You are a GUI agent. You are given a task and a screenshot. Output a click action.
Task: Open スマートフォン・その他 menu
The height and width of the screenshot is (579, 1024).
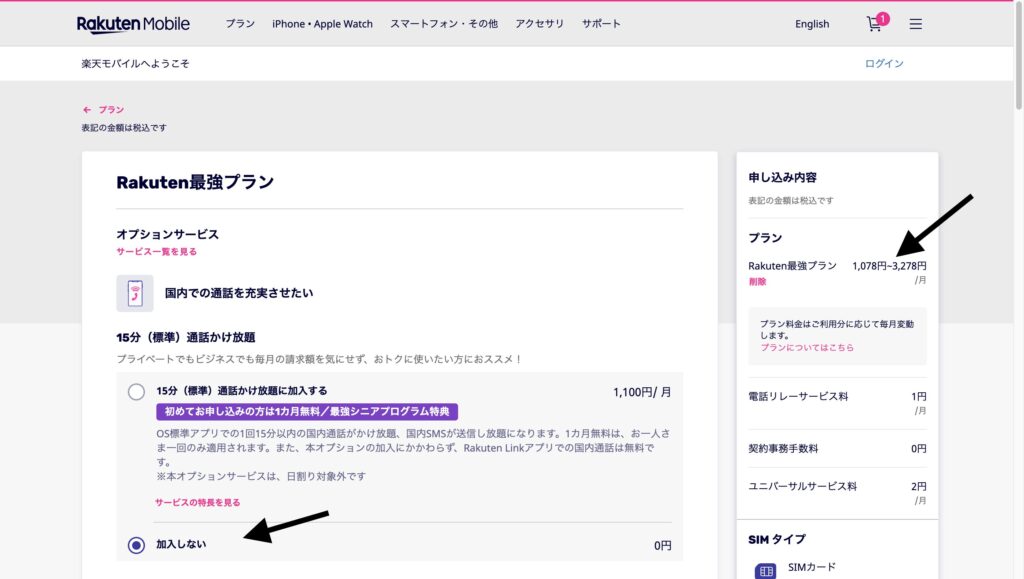tap(444, 23)
